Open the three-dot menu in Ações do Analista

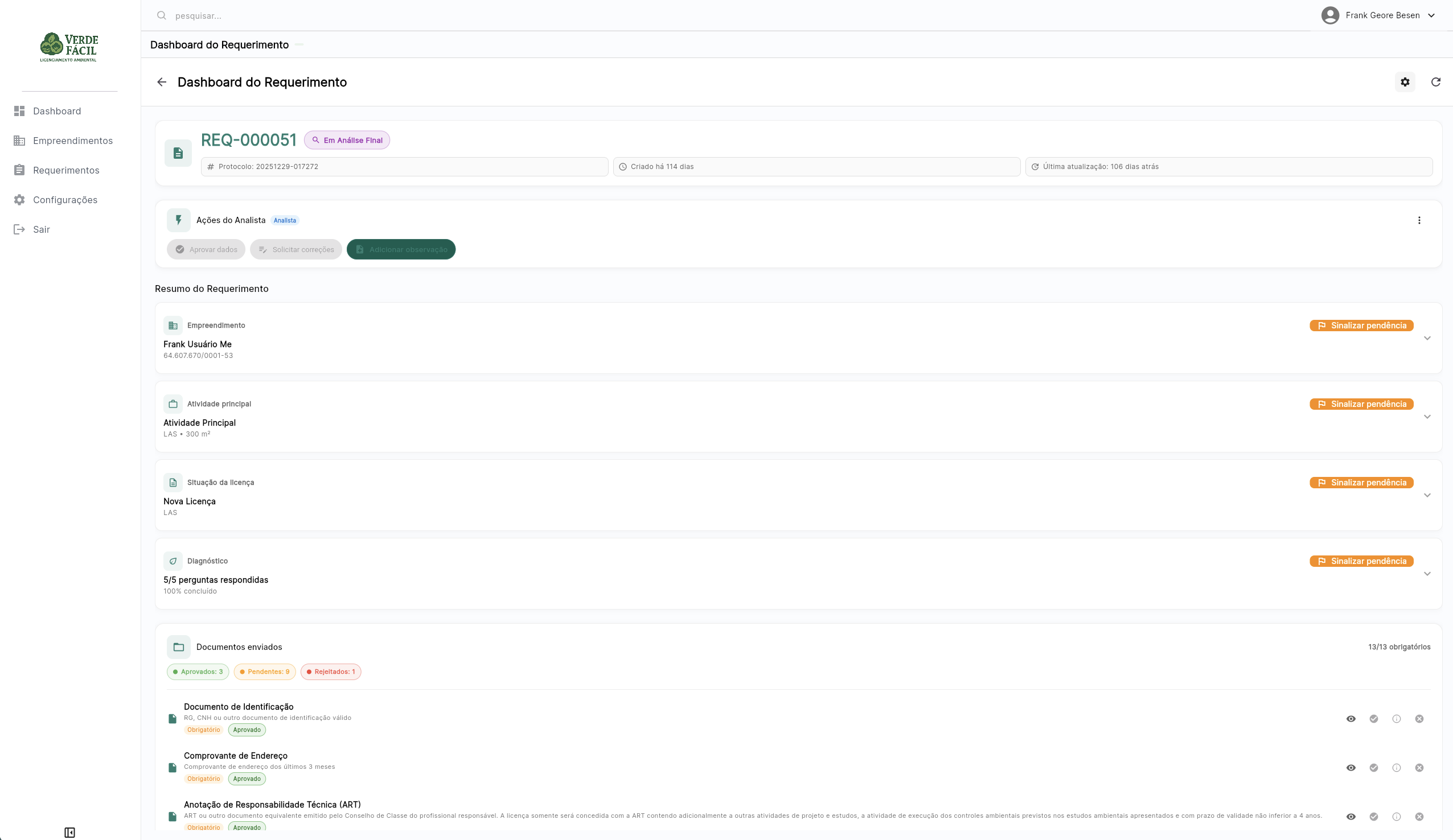coord(1419,220)
